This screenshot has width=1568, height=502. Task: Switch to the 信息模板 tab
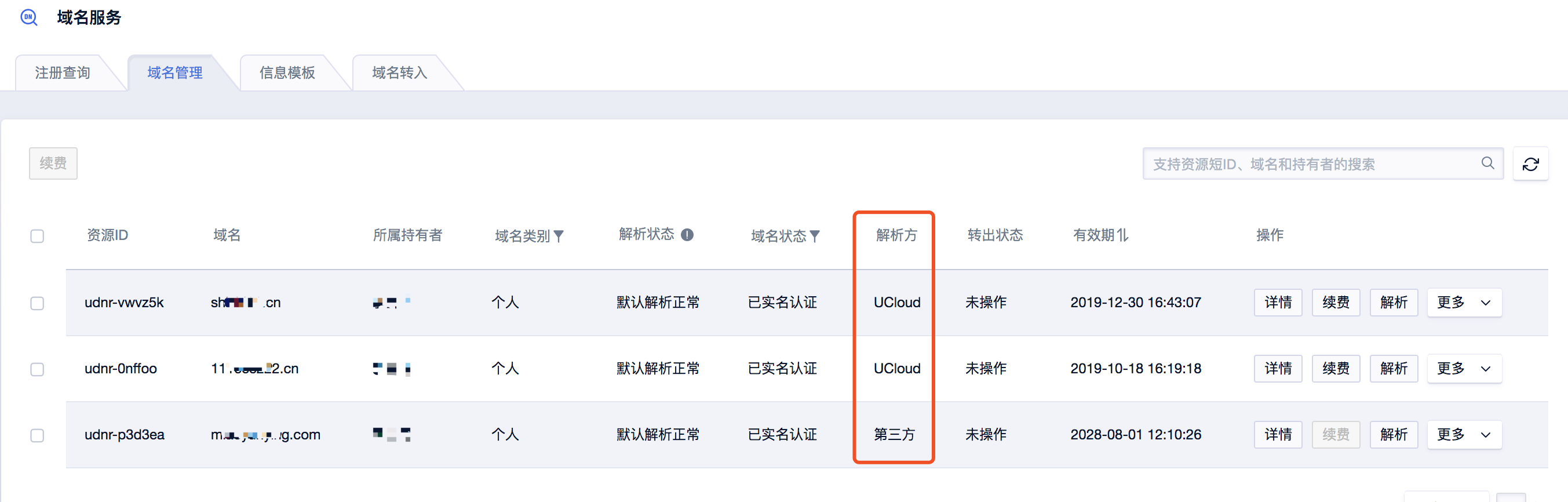(287, 72)
